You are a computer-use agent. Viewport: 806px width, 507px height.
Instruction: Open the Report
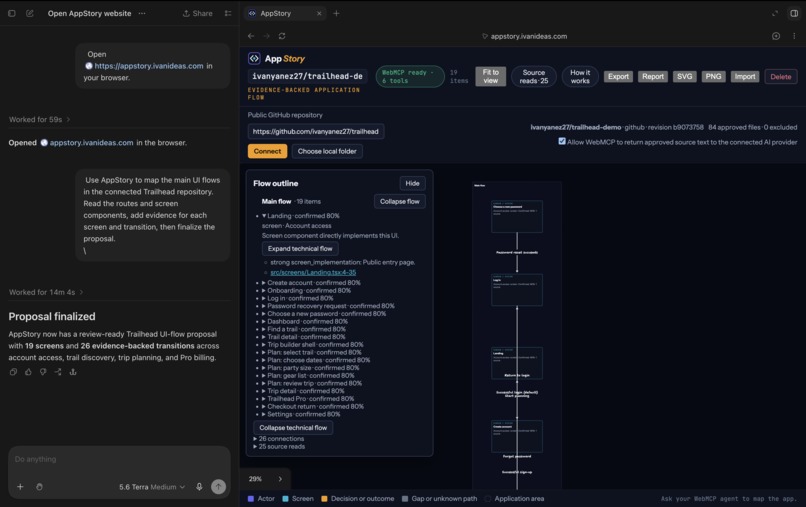coord(653,77)
